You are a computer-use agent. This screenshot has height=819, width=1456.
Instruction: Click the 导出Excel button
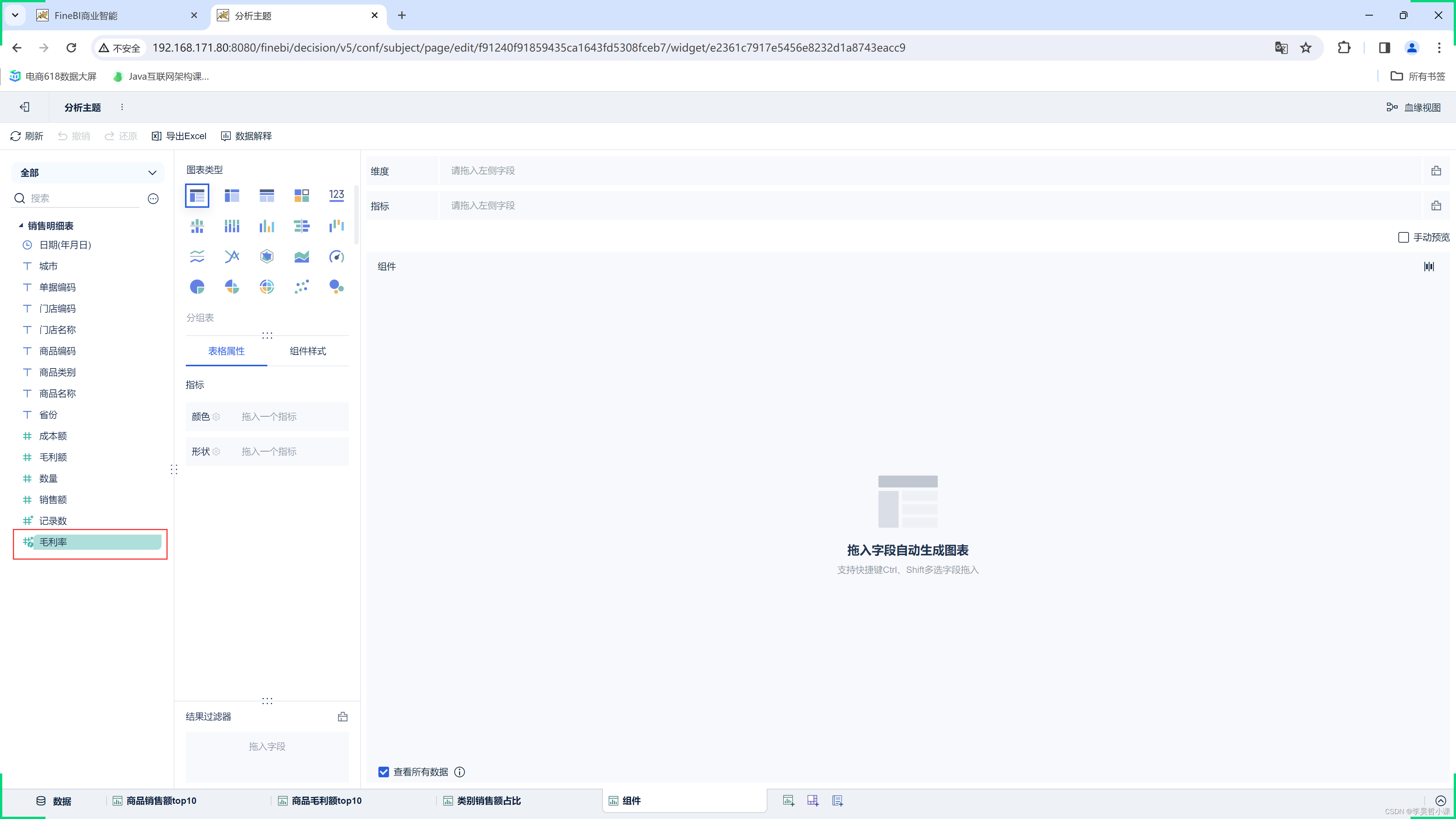179,136
